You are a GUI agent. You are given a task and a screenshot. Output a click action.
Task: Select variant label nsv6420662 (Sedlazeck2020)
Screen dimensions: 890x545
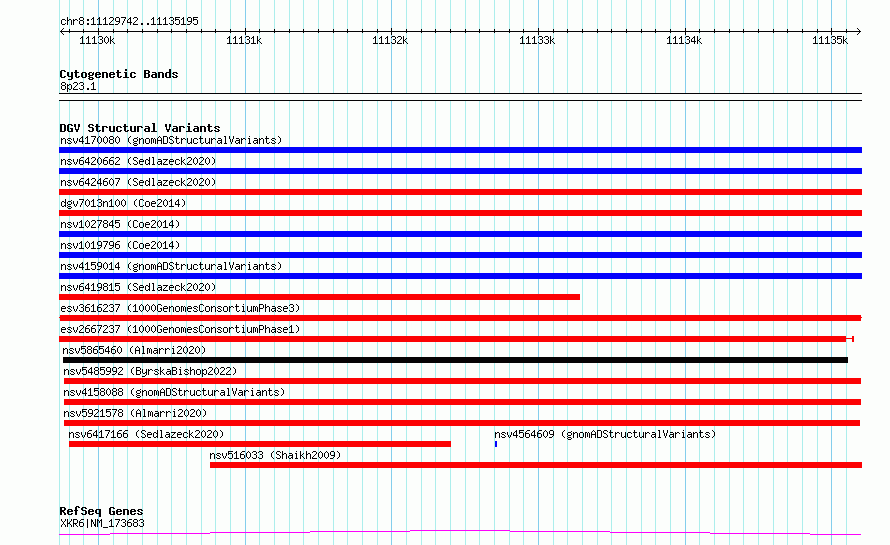138,161
